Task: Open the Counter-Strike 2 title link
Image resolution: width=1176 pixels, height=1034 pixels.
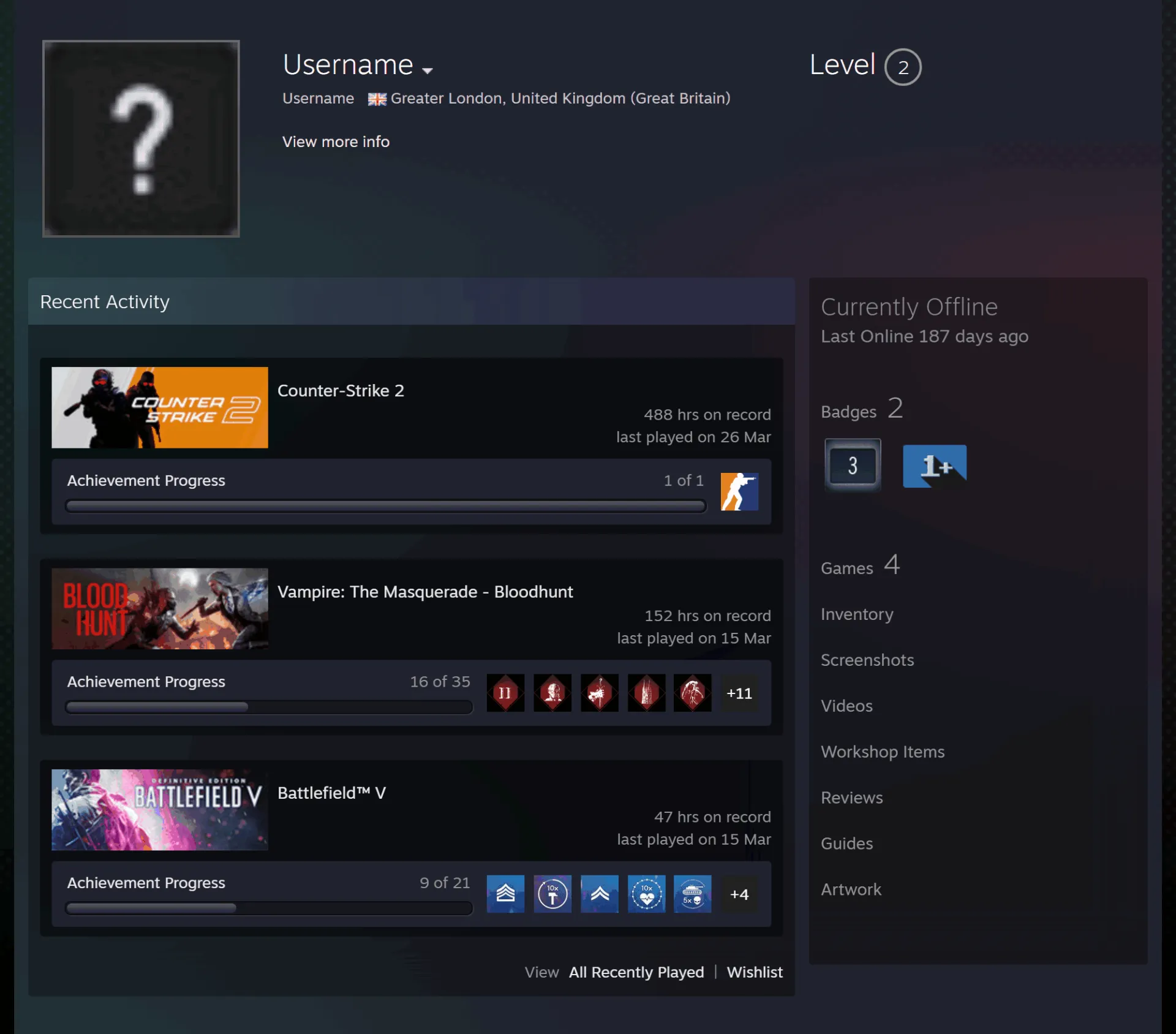Action: [x=341, y=391]
